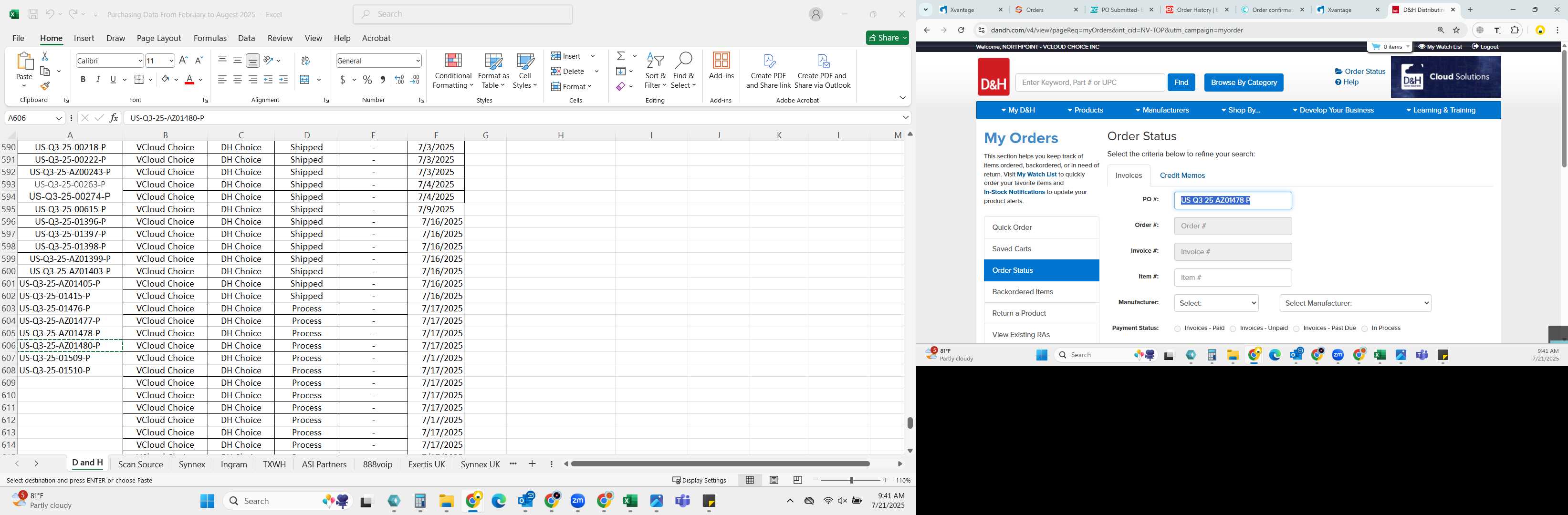This screenshot has height=515, width=1568.
Task: Apply Underline formatting
Action: click(113, 80)
